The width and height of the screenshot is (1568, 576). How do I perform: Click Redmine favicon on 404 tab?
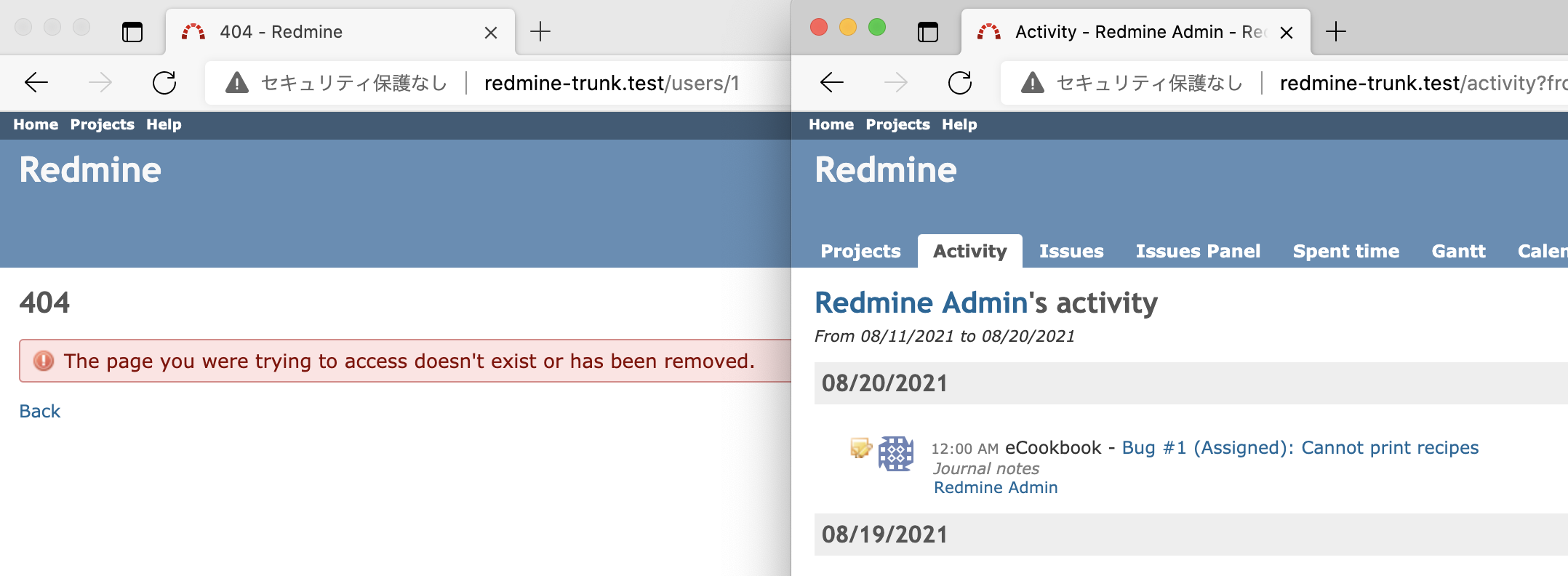click(x=193, y=32)
